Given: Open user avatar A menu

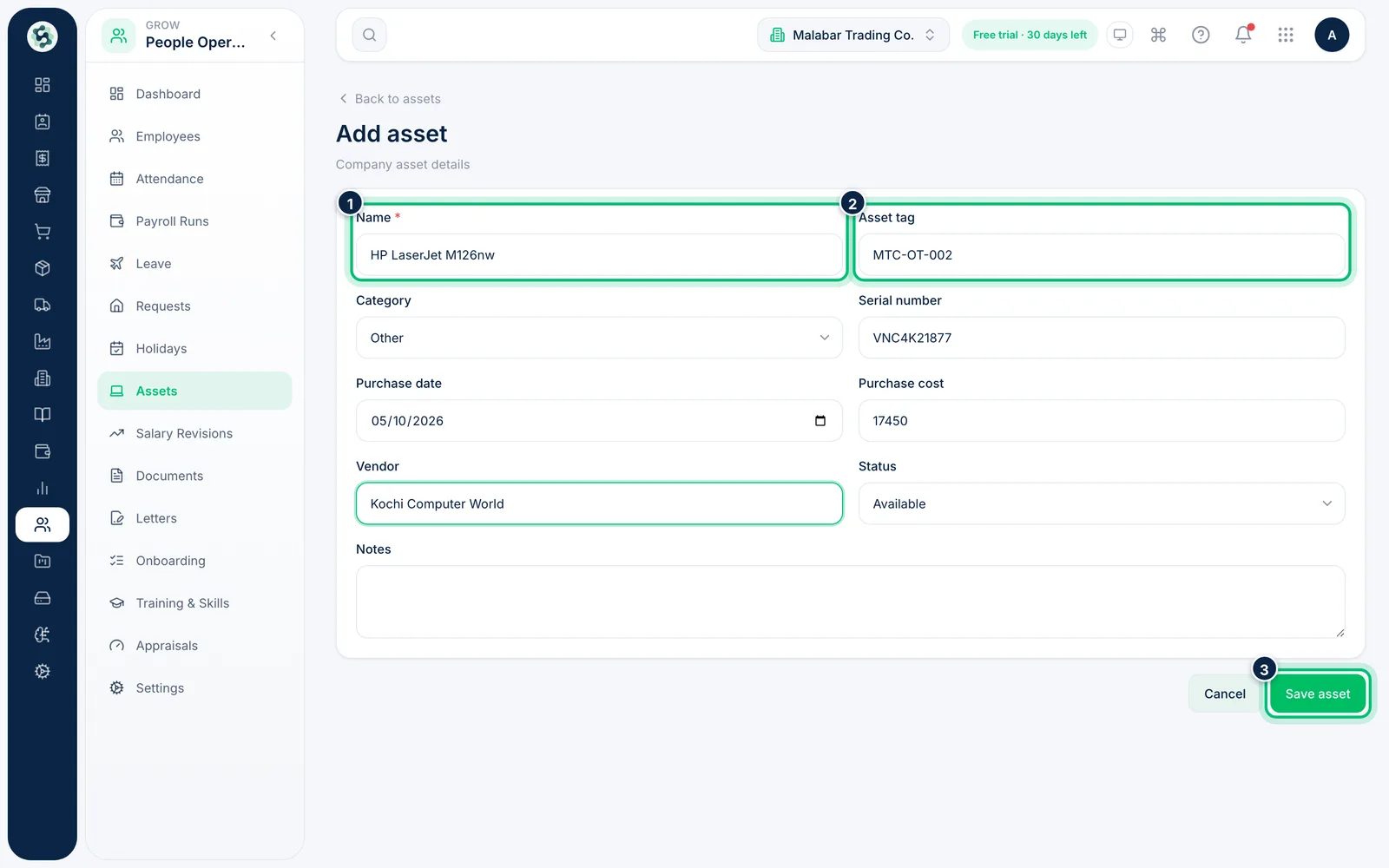Looking at the screenshot, I should [x=1332, y=35].
